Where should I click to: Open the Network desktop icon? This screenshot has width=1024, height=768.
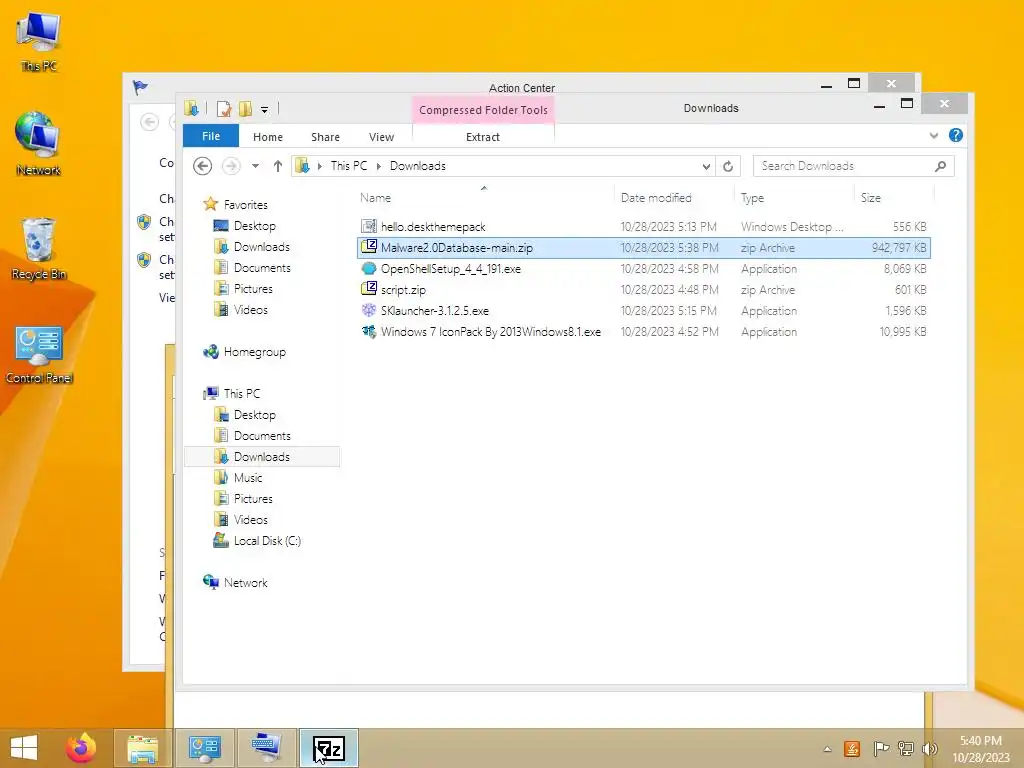39,144
